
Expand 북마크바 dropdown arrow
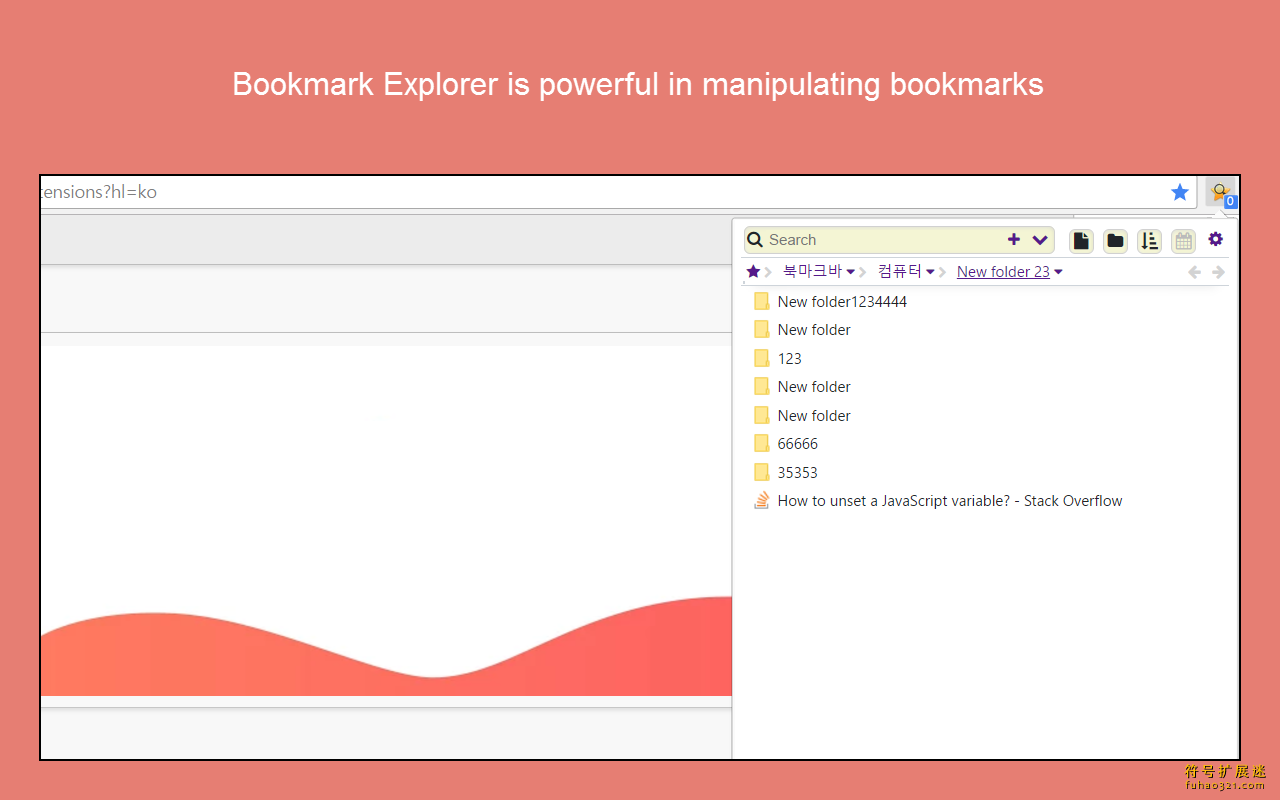tap(851, 272)
